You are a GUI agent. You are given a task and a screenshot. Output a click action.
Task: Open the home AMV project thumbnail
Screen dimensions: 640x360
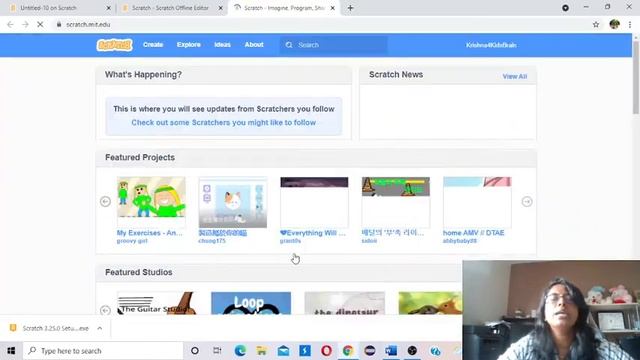point(477,202)
